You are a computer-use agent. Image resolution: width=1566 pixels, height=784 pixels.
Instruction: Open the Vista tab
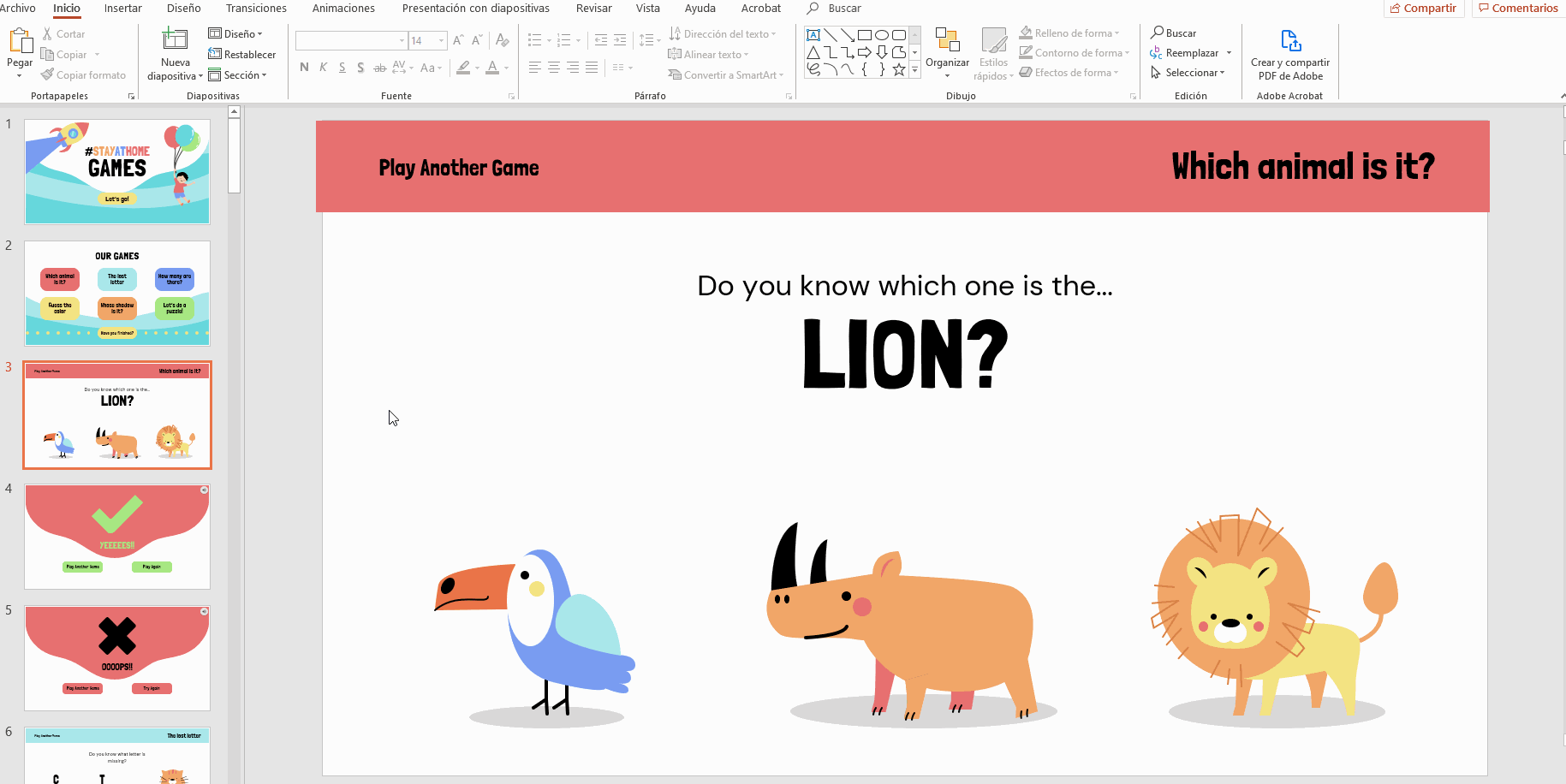click(648, 8)
